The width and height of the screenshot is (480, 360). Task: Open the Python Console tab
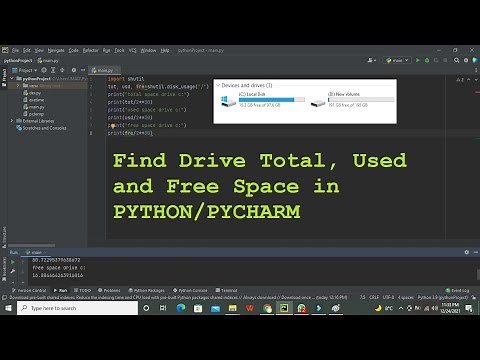[x=190, y=290]
